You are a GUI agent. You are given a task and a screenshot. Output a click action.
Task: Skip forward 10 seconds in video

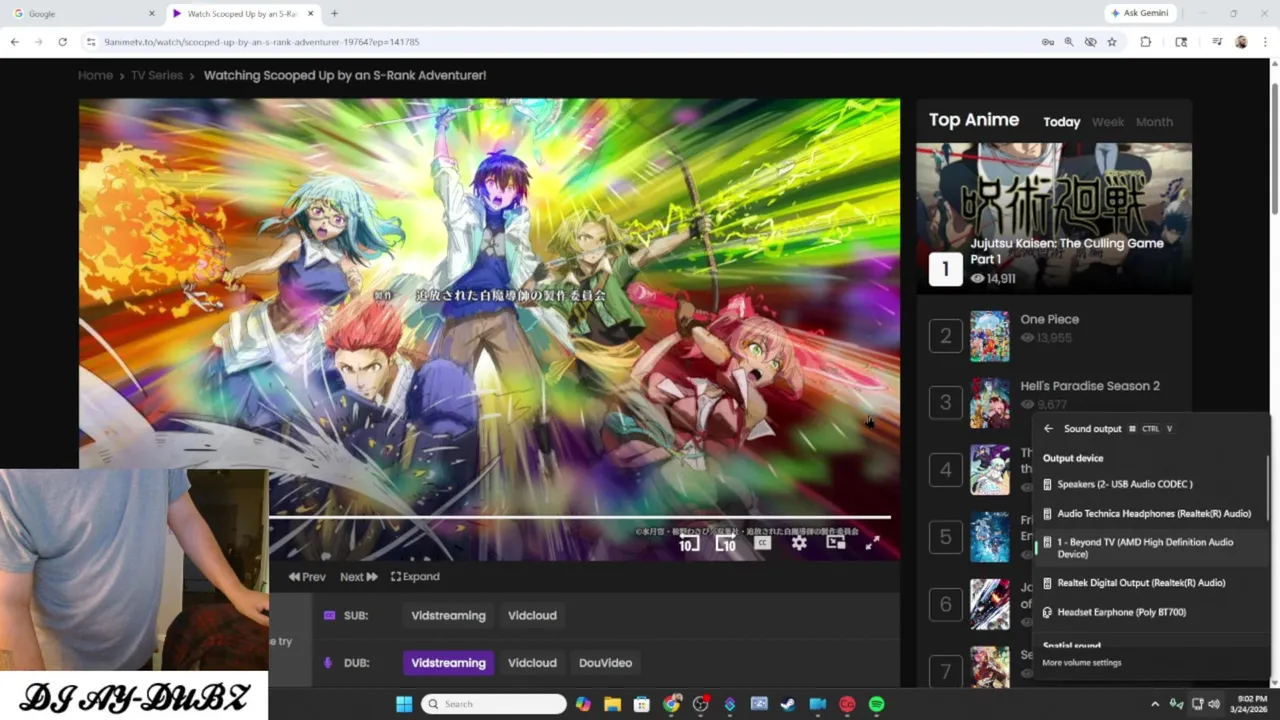pos(726,543)
